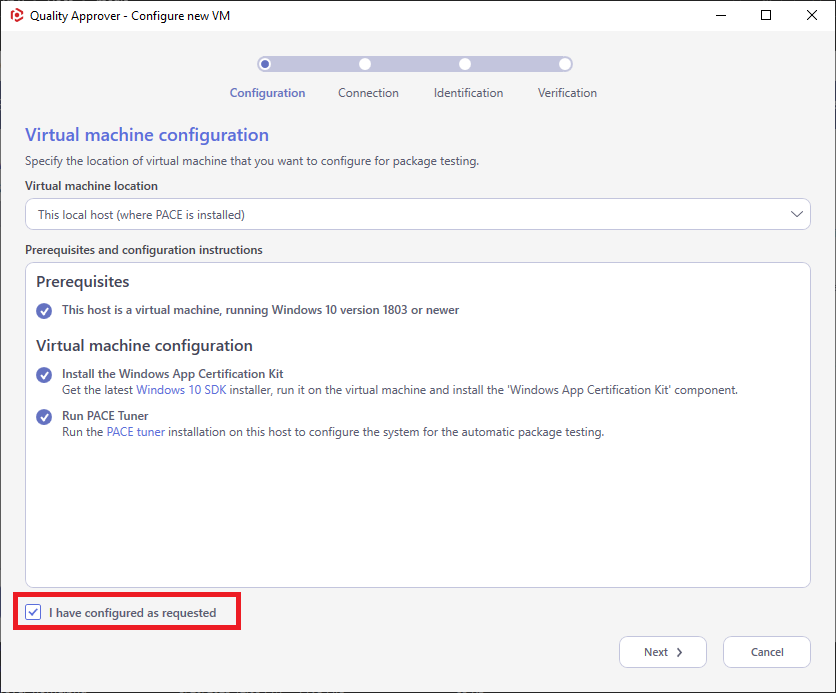Click the 'Run PACE Tuner' step title
The image size is (836, 693).
pyautogui.click(x=105, y=416)
